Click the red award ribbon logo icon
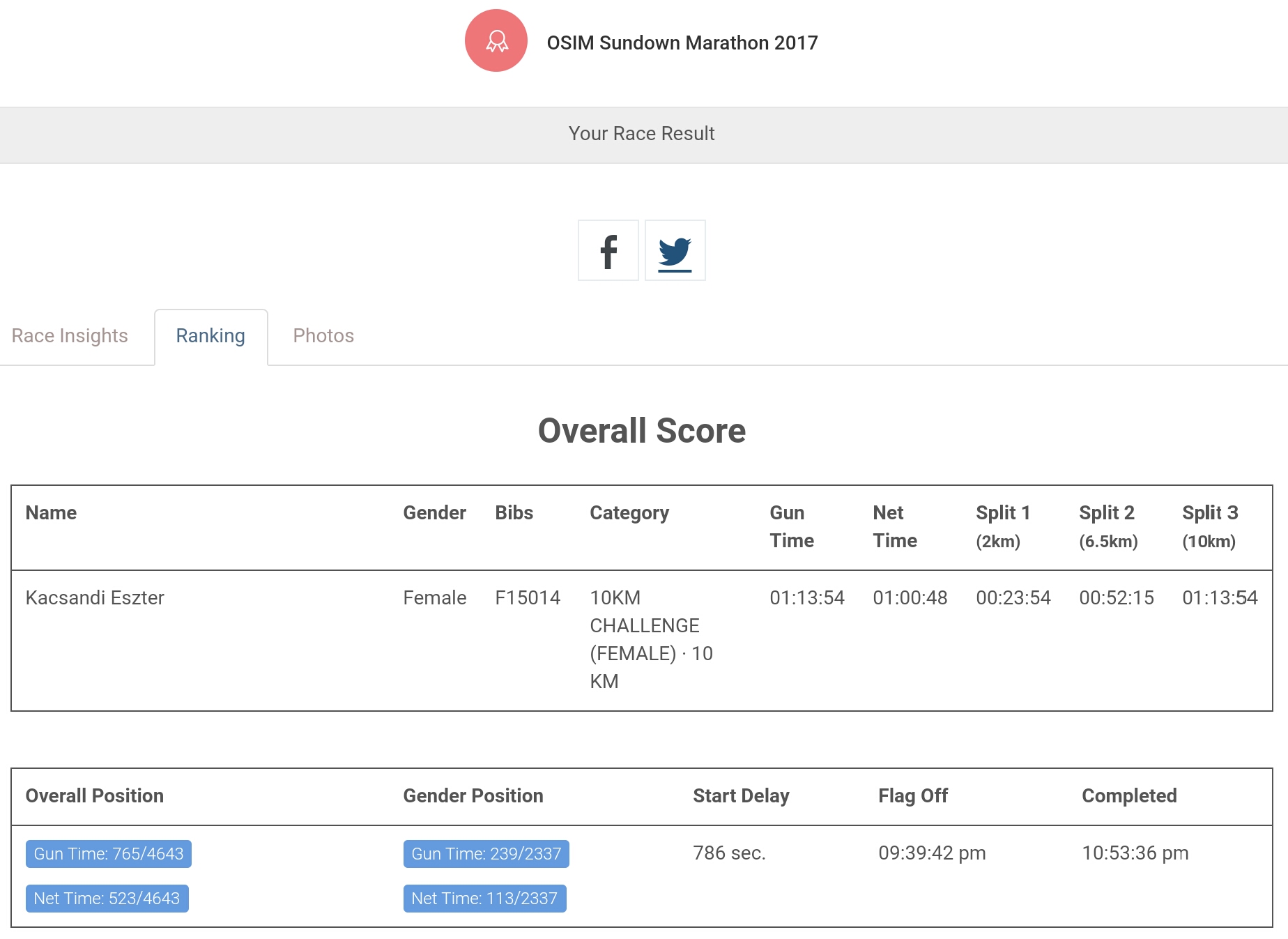This screenshot has height=939, width=1288. point(496,40)
